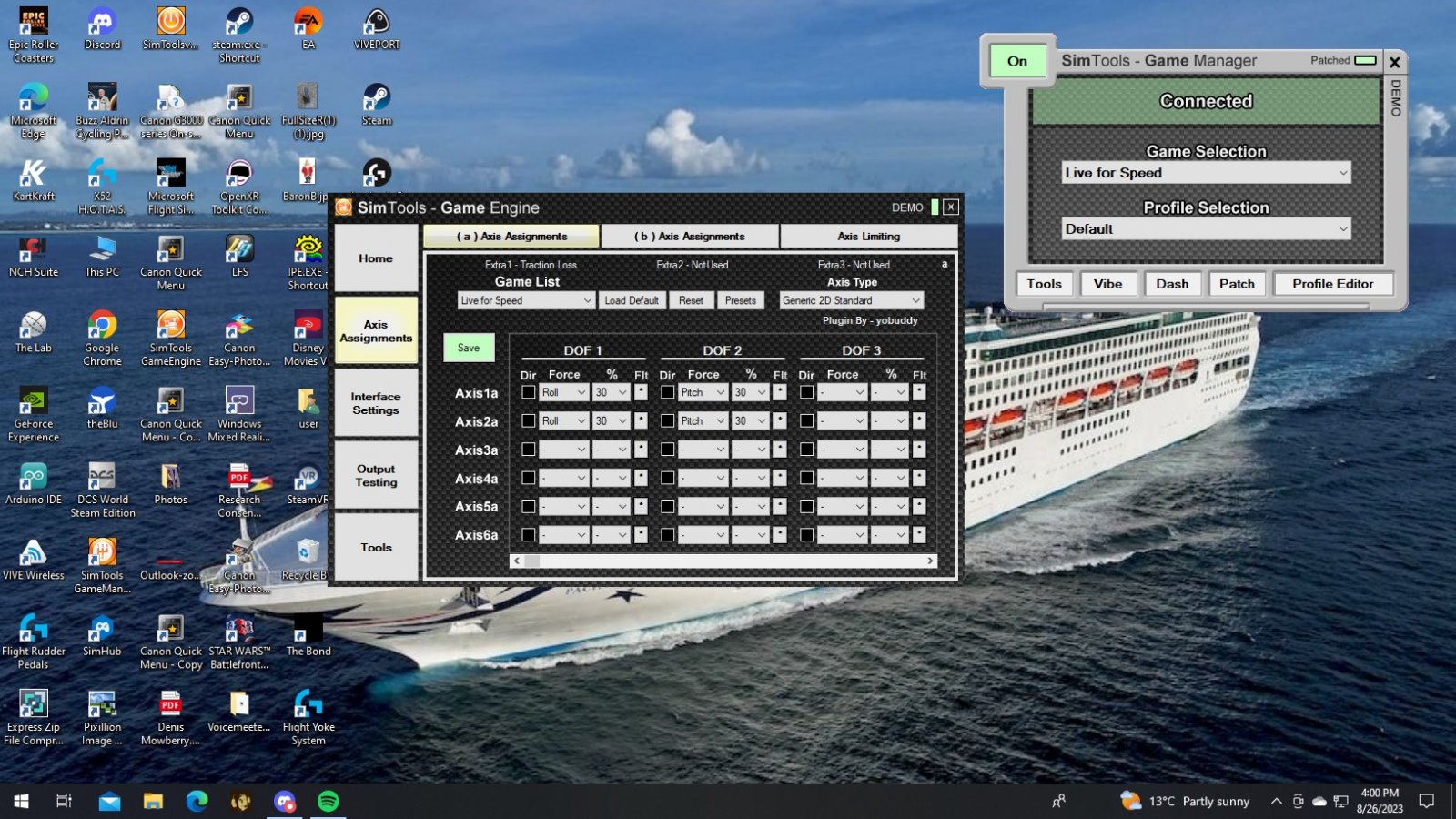Open GeForce Experience desktop icon

point(34,402)
